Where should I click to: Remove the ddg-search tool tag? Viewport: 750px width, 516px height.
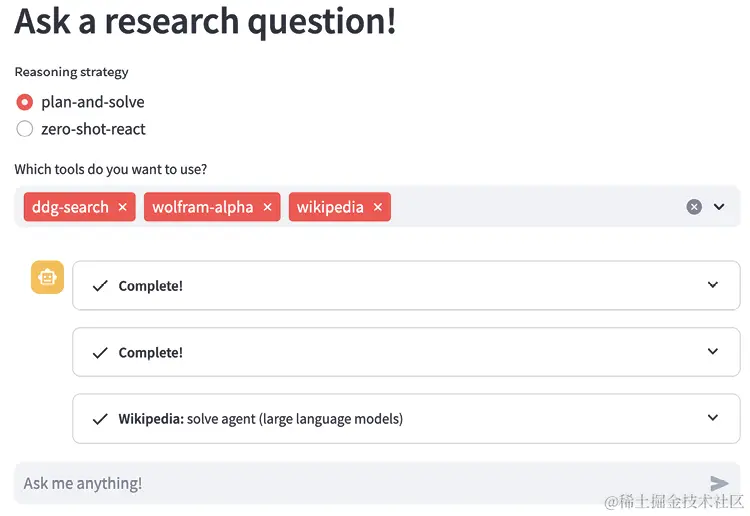122,207
